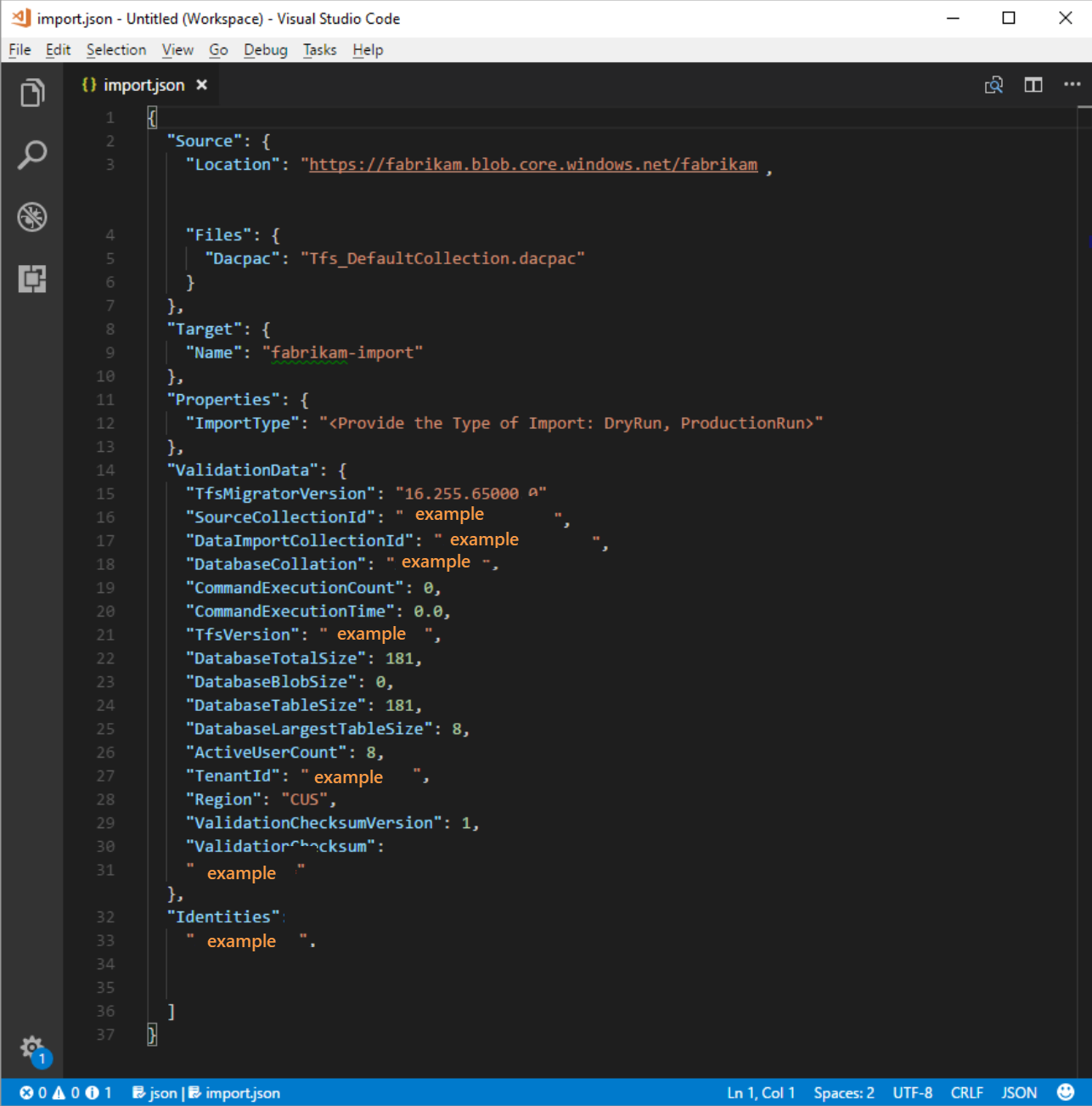Open the Debug menu
This screenshot has height=1106, width=1092.
point(265,49)
